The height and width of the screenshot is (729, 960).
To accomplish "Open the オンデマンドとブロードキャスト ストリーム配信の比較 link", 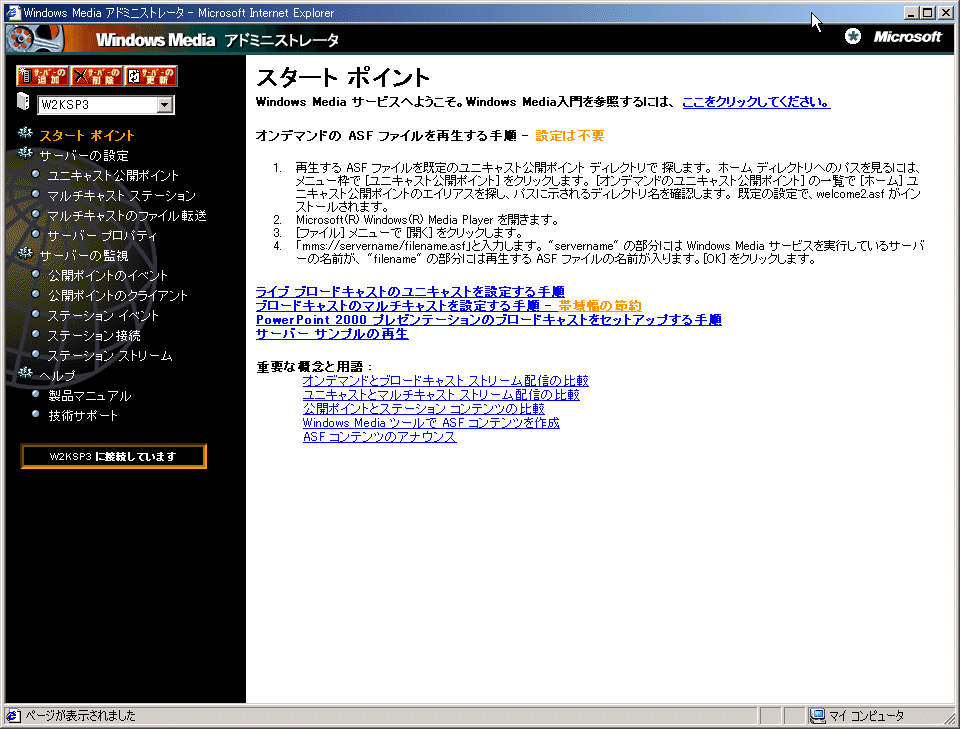I will click(446, 381).
